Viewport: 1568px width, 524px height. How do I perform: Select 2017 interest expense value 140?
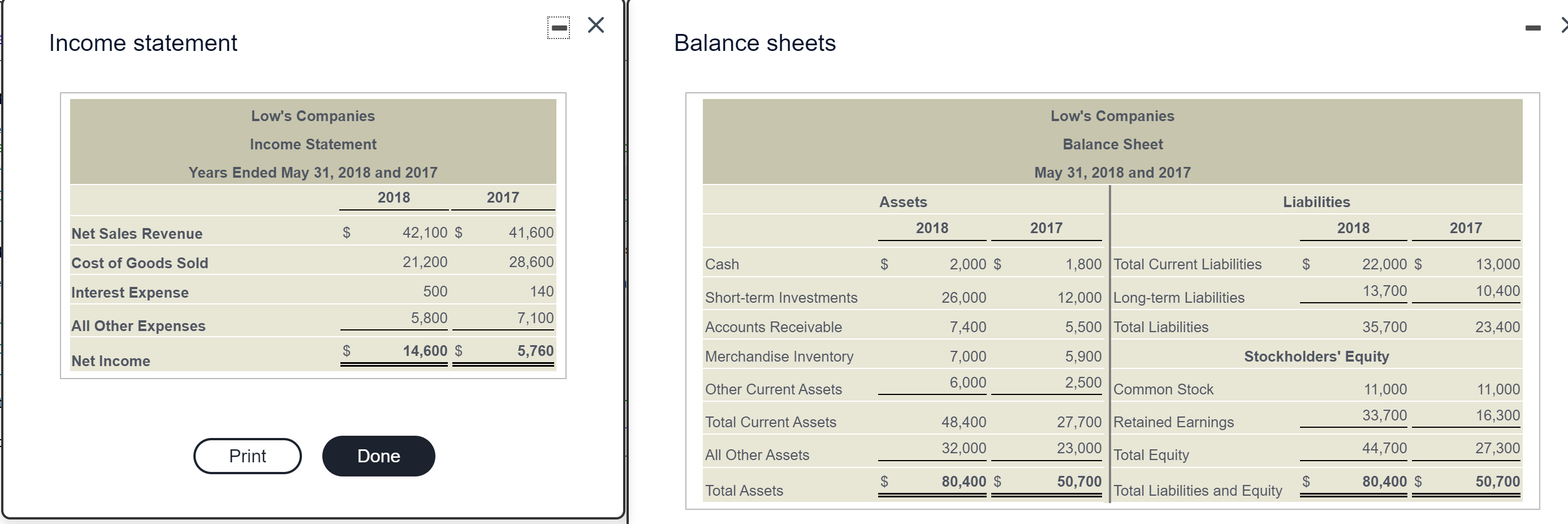click(x=542, y=291)
